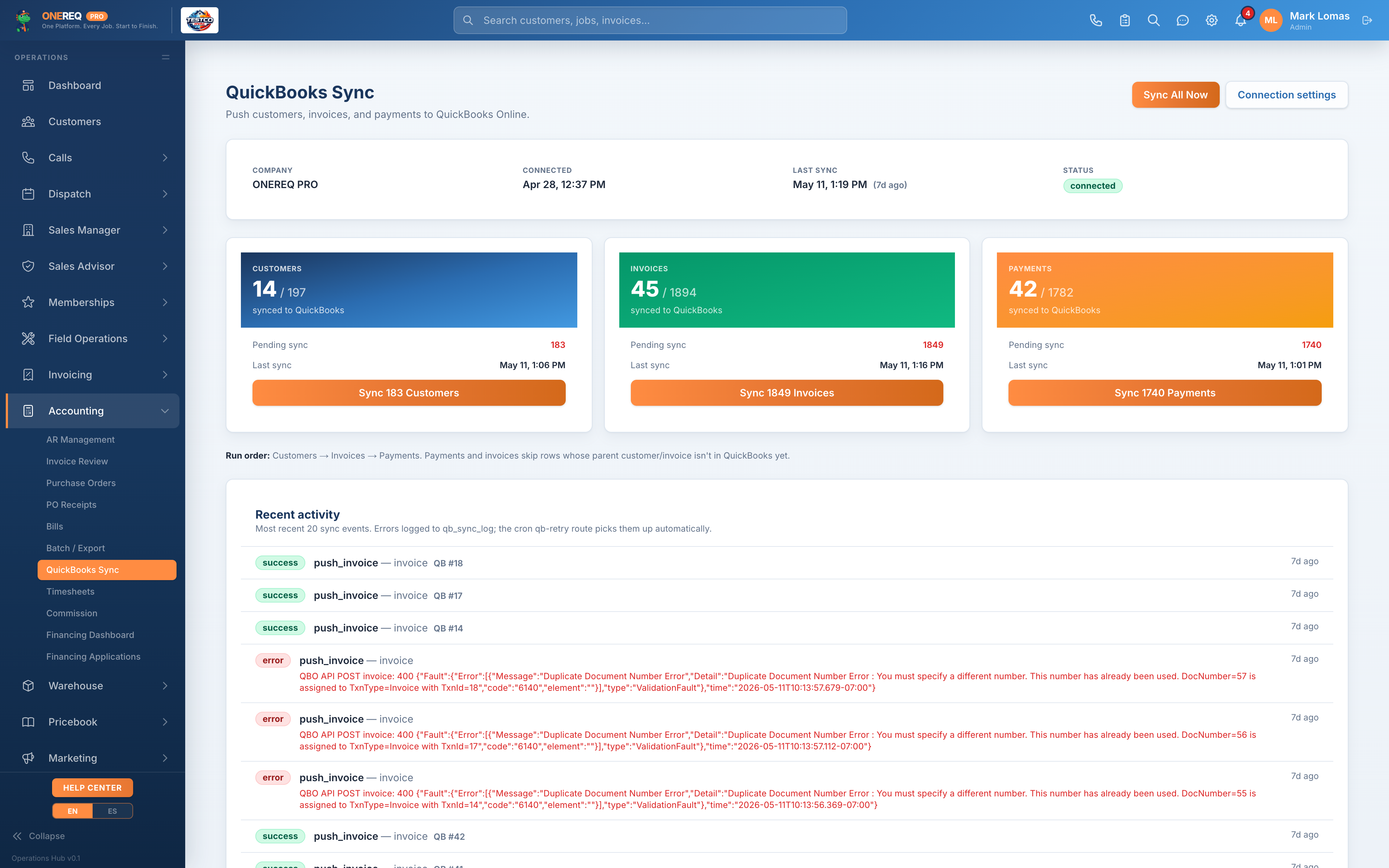Click the push_invoice QB #18 activity row
This screenshot has width=1389, height=868.
coord(786,563)
